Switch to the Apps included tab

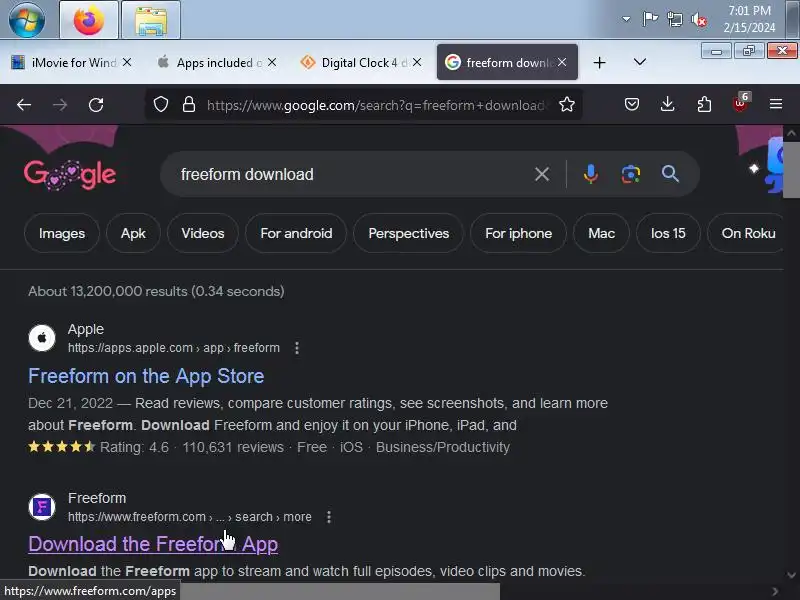(214, 62)
